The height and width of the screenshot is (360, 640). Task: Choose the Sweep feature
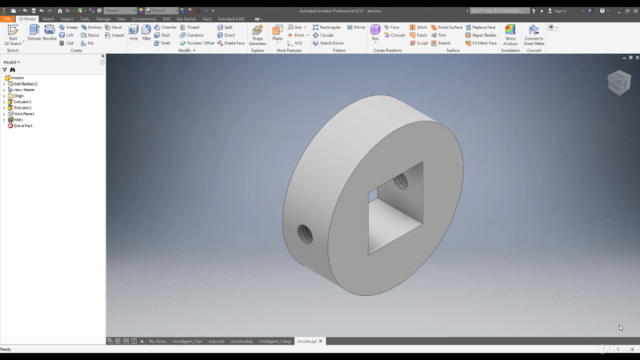68,27
